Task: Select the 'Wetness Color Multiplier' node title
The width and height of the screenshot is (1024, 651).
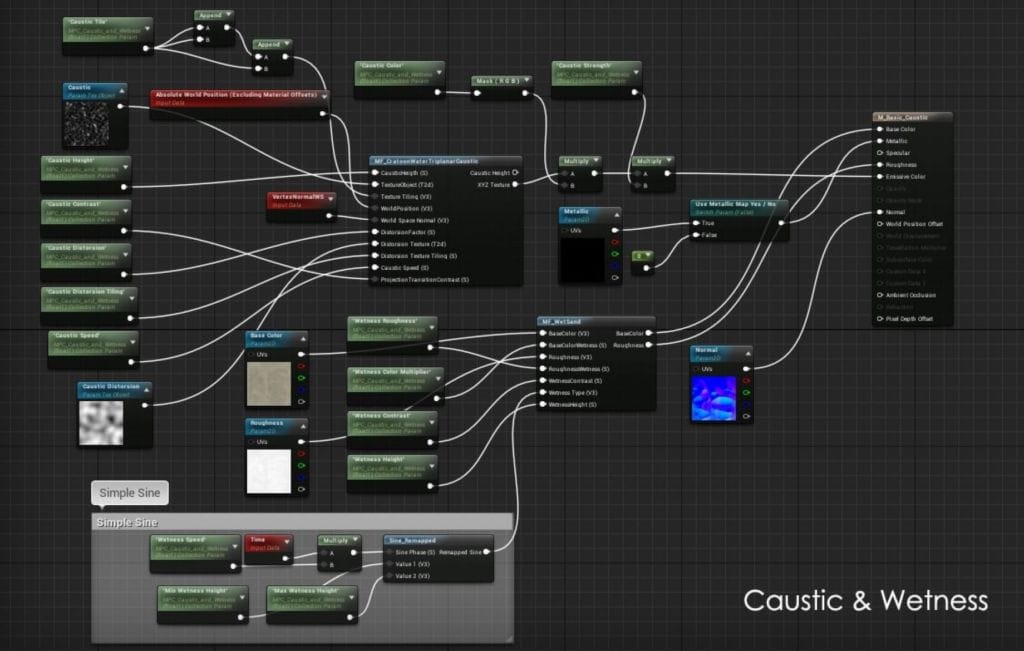Action: (392, 372)
